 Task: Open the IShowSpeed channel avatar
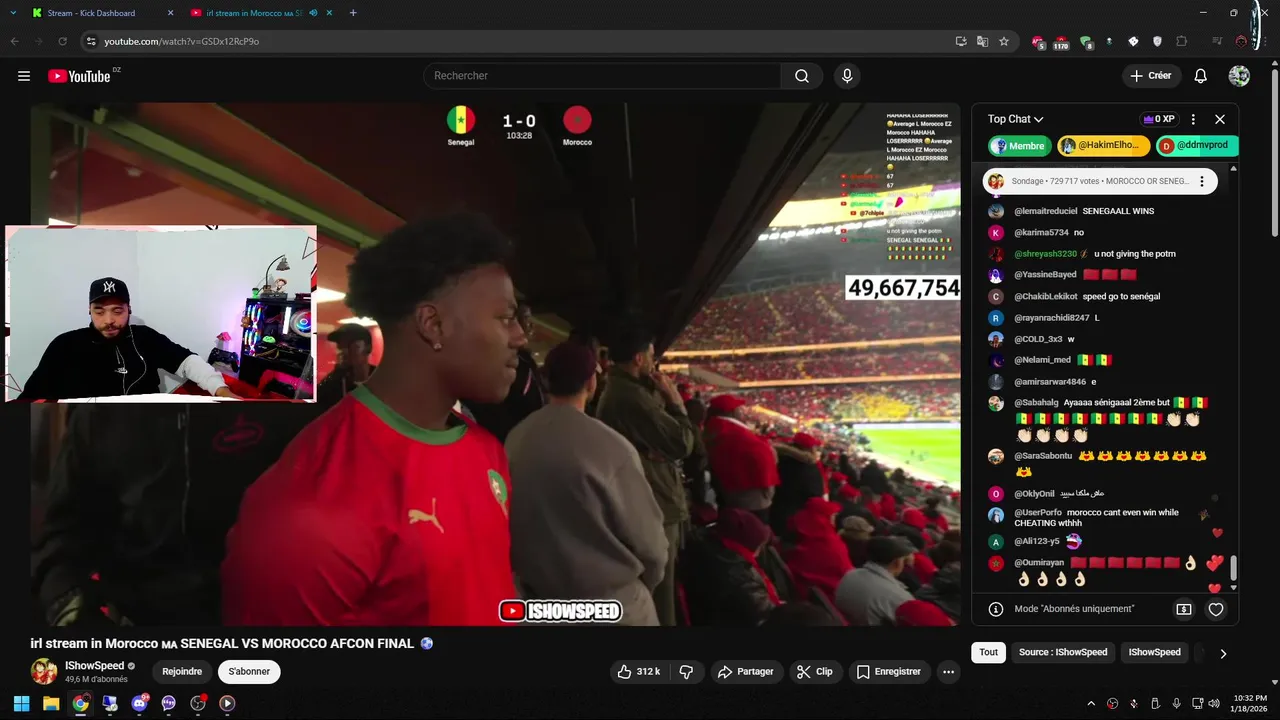click(x=44, y=672)
